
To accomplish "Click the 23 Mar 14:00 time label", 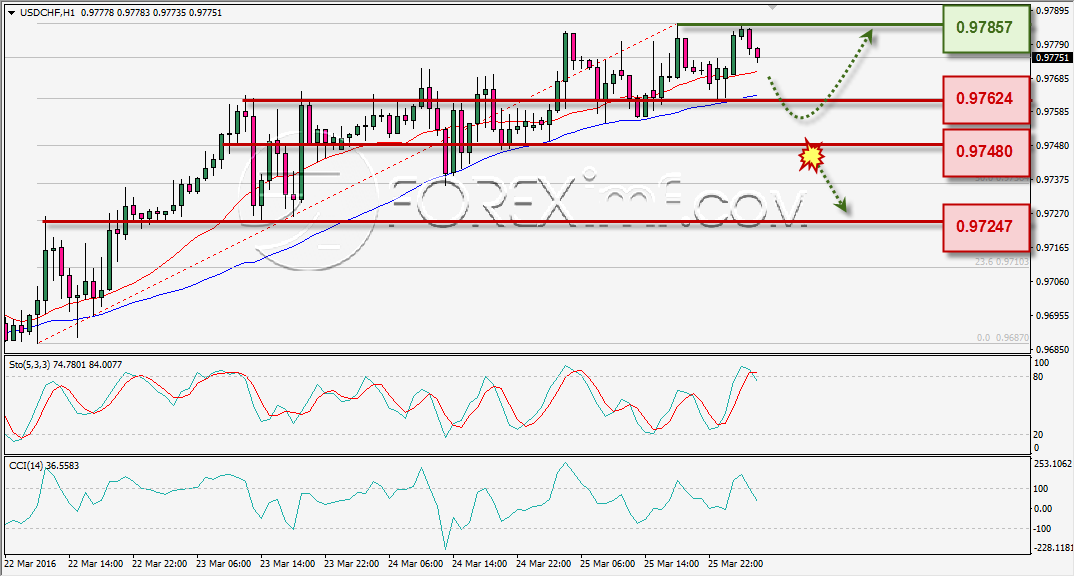I will pyautogui.click(x=287, y=564).
